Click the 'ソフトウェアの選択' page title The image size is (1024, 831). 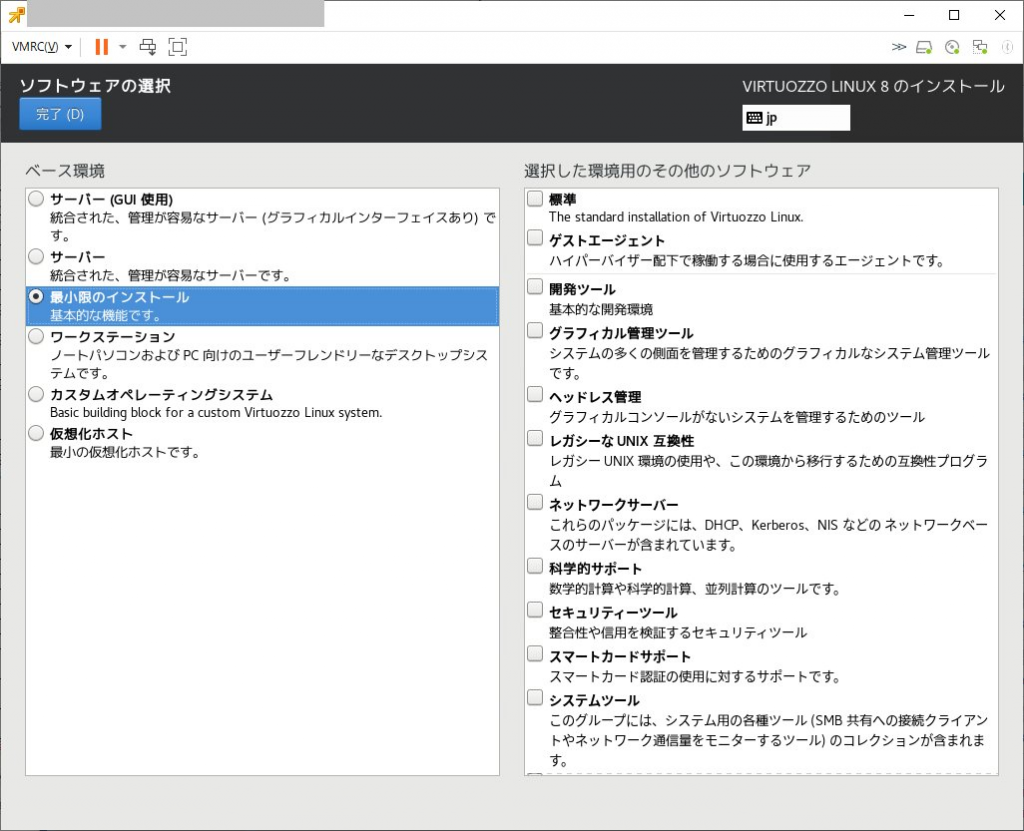[x=95, y=86]
